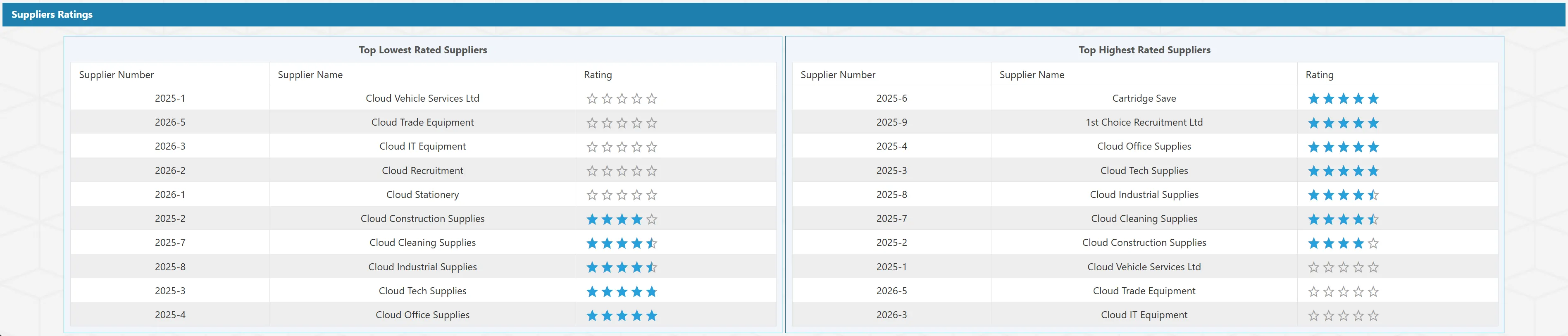Click Cloud Cleaning Supplies' star rating in Lowest Rated table
1568x336 pixels.
622,243
